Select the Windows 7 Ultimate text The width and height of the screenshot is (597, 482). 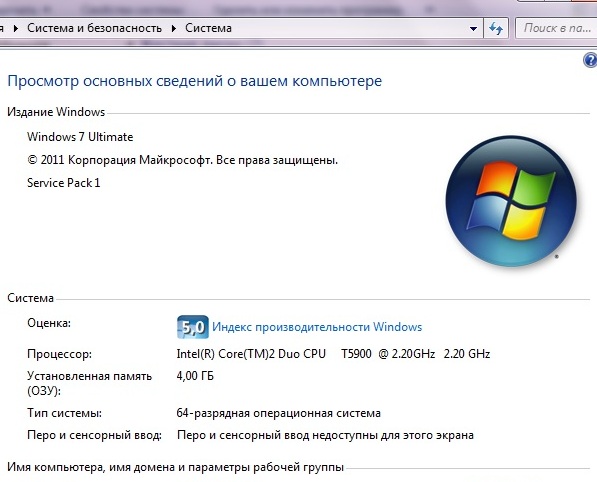pyautogui.click(x=80, y=137)
